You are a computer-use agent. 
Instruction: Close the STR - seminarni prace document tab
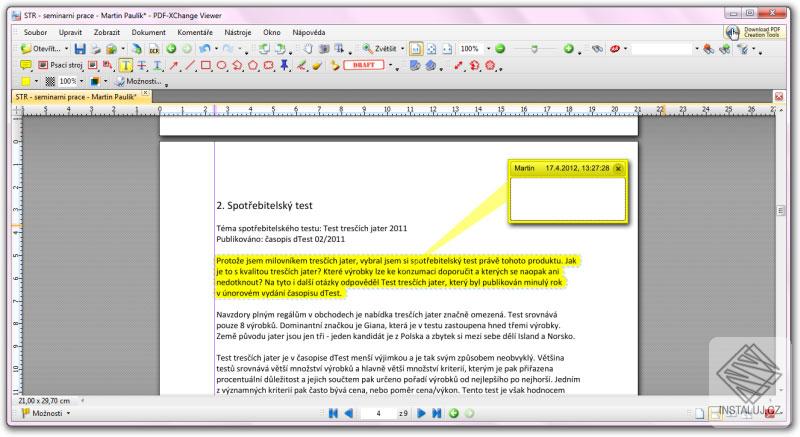[x=145, y=93]
